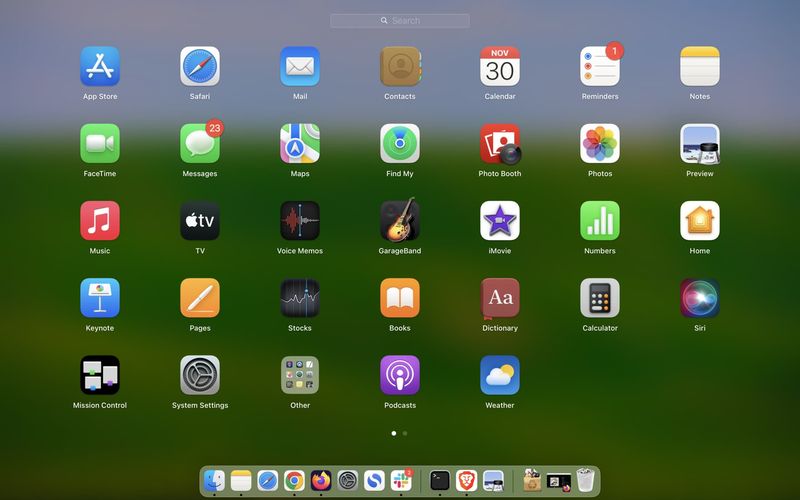This screenshot has height=500, width=800.
Task: Open the Trash in the Dock
Action: coord(586,480)
